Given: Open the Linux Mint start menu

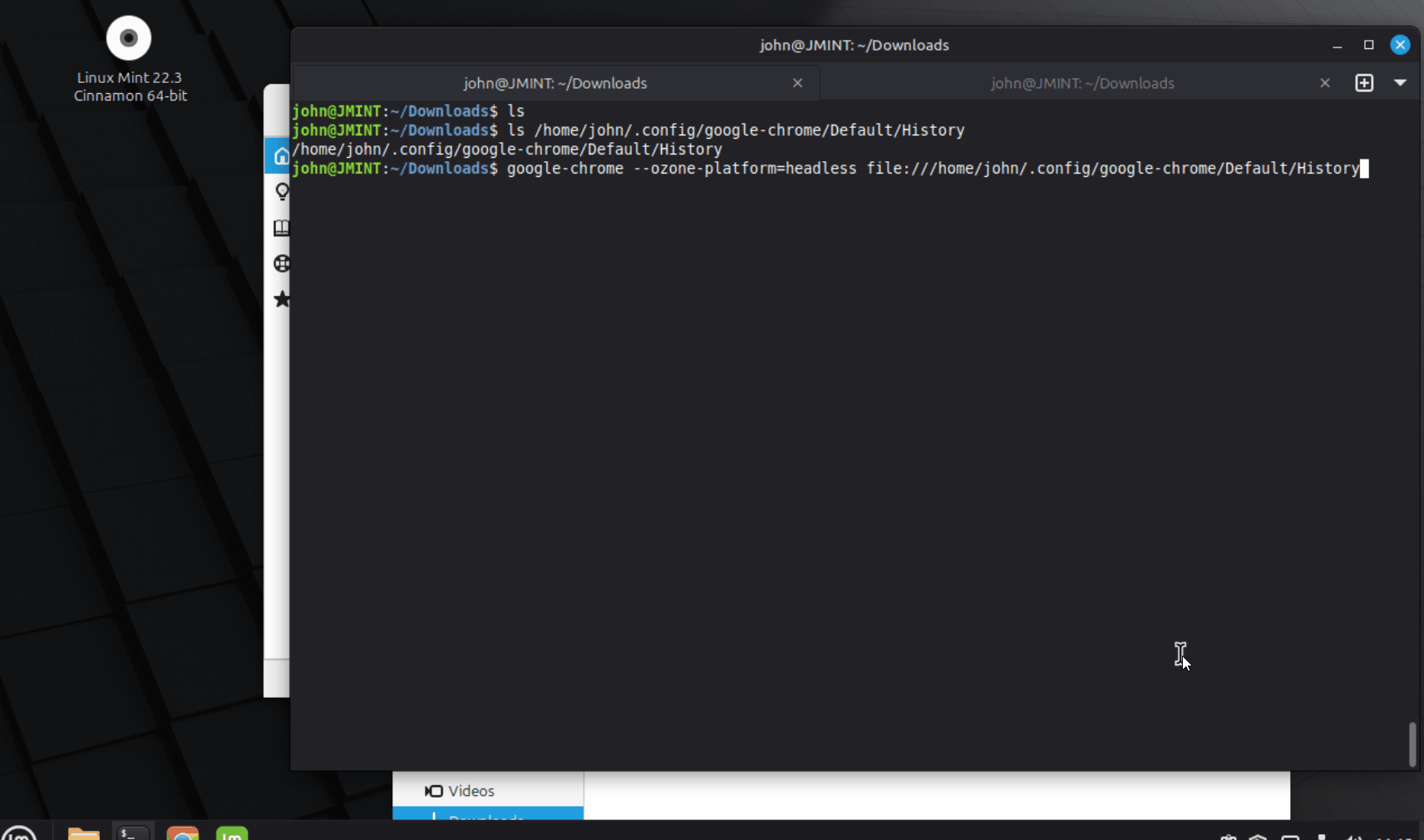Looking at the screenshot, I should (18, 833).
